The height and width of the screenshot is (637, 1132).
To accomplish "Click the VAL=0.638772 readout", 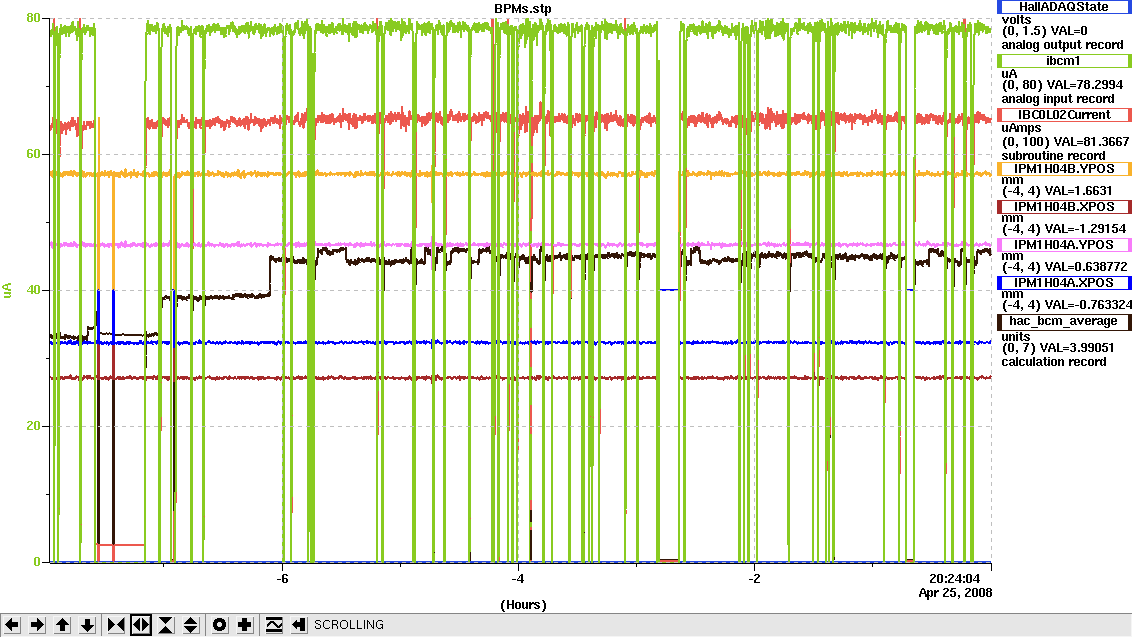I will pyautogui.click(x=1084, y=266).
